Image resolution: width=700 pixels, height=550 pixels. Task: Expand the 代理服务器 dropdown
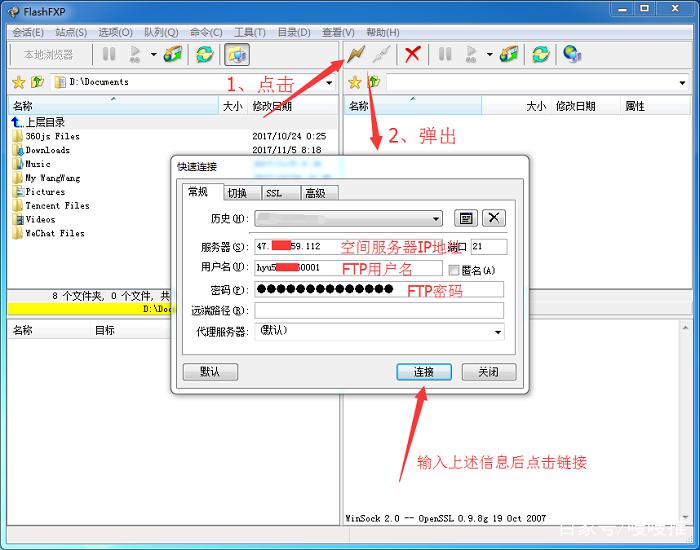tap(498, 332)
